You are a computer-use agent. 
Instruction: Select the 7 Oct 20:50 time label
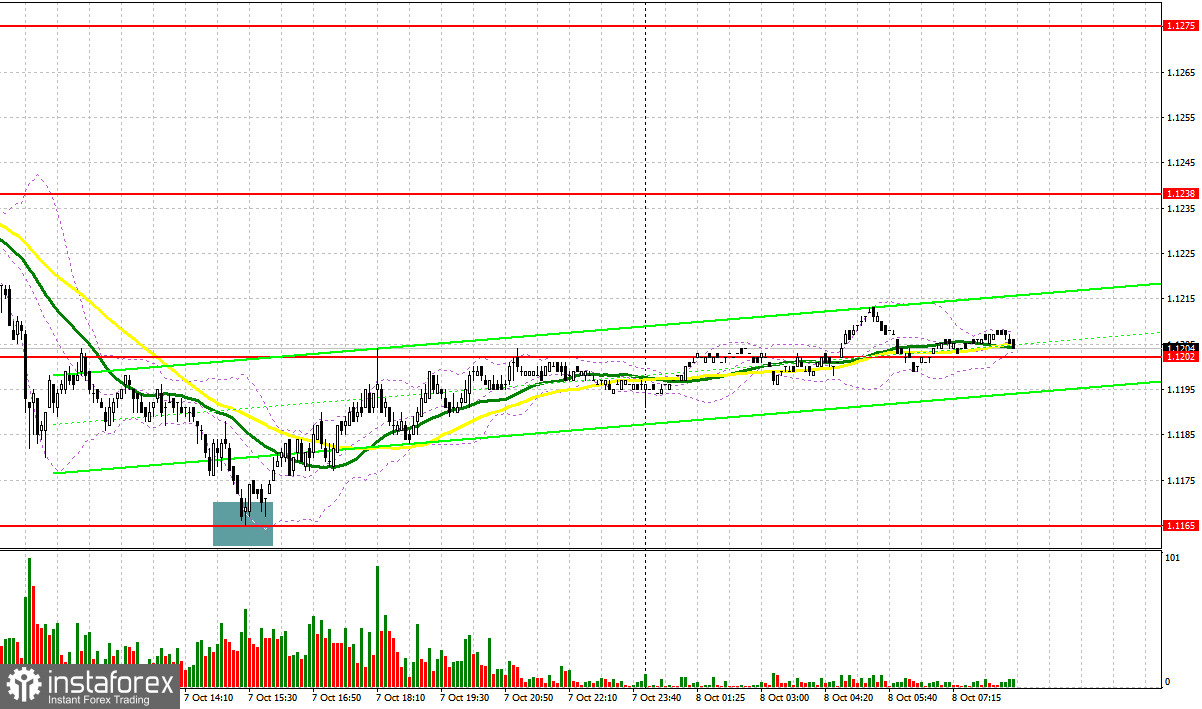pyautogui.click(x=527, y=696)
